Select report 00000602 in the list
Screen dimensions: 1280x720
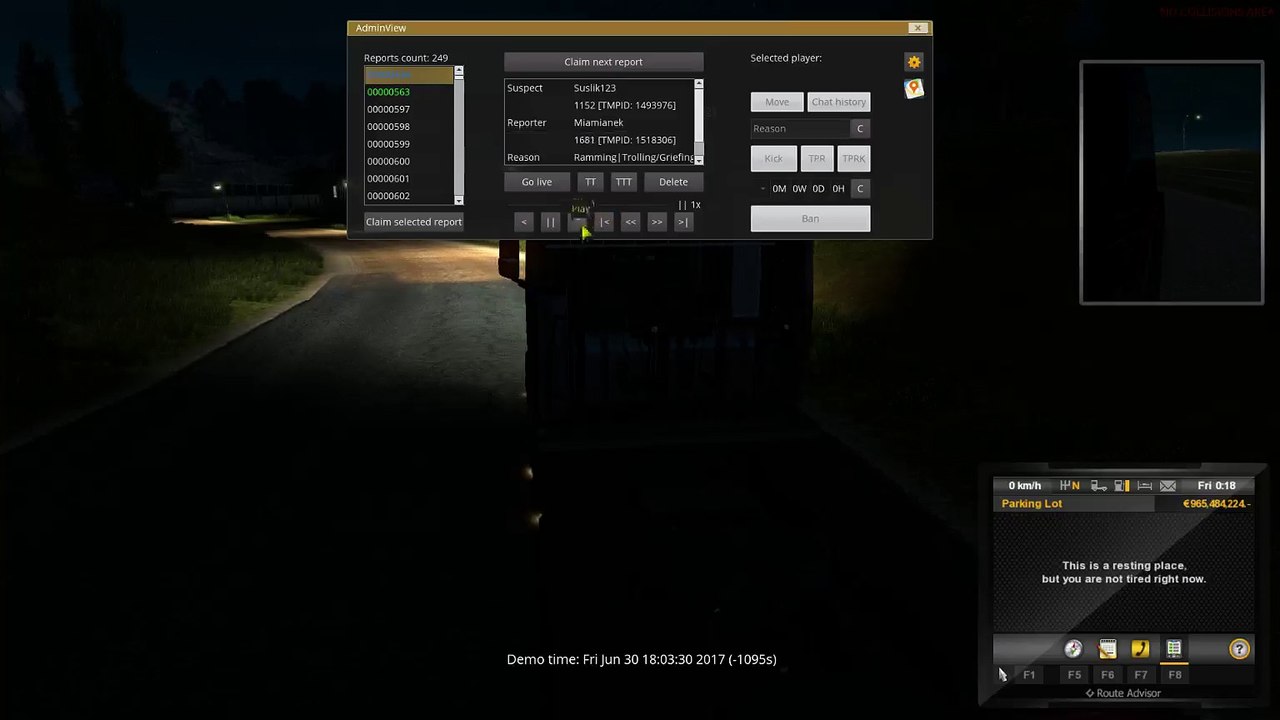pos(408,196)
